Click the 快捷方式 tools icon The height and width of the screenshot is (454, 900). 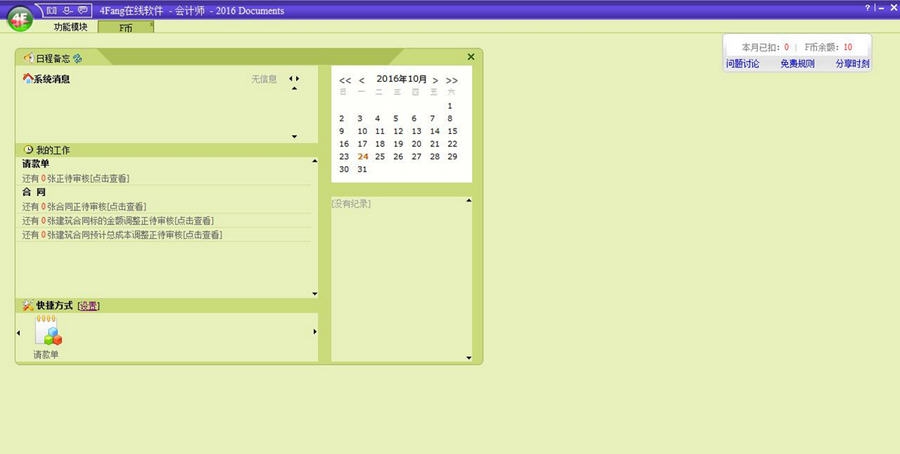coord(27,305)
